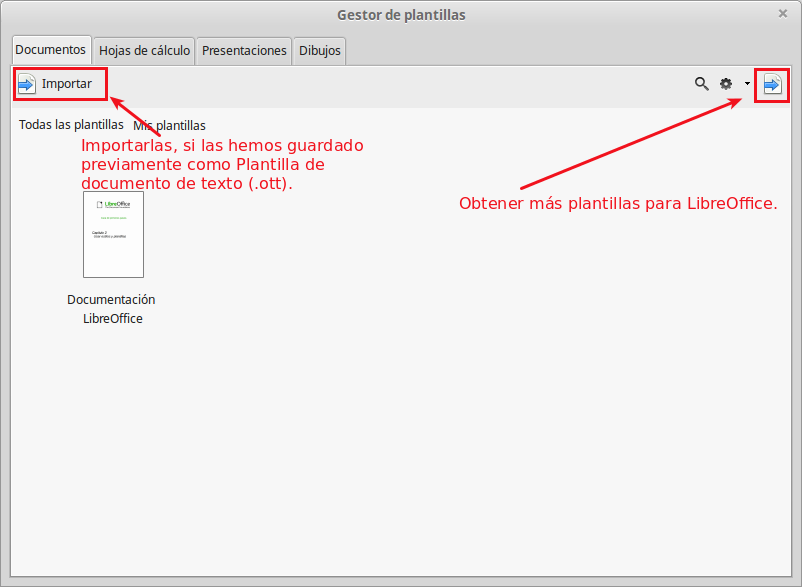Open the template search magnifier icon

click(x=701, y=84)
